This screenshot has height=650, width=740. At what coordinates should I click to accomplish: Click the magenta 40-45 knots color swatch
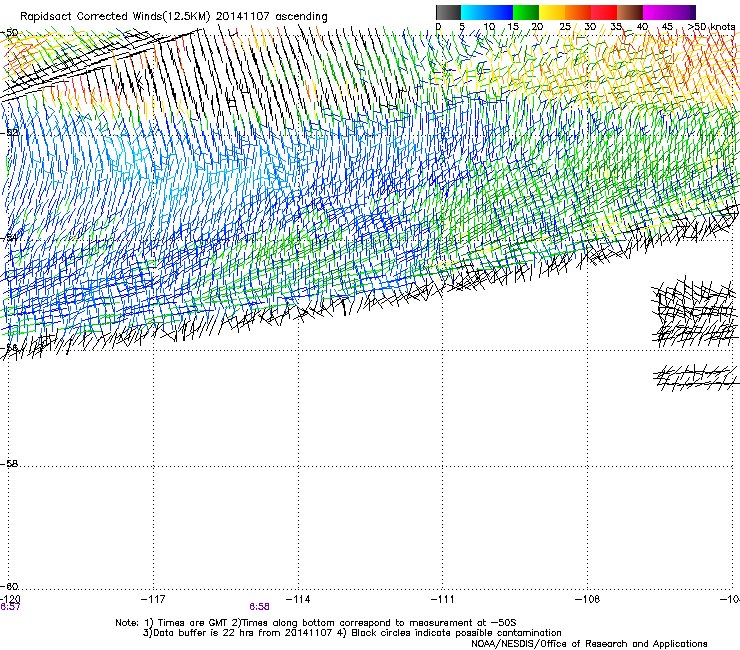click(656, 12)
